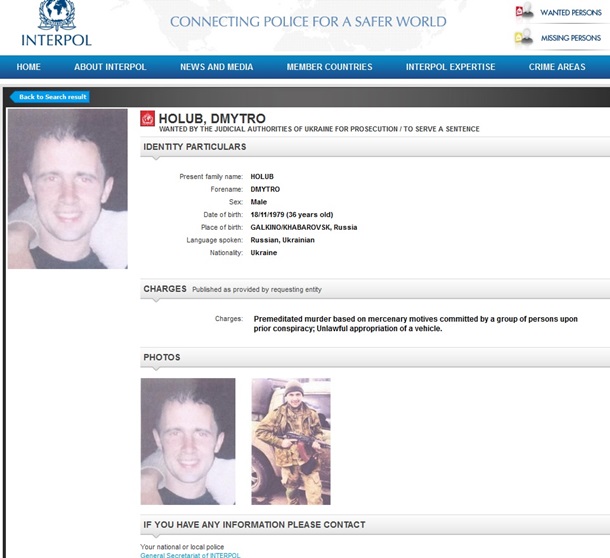Image resolution: width=610 pixels, height=558 pixels.
Task: Open the ABOUT INTERPOL menu
Action: (x=110, y=67)
